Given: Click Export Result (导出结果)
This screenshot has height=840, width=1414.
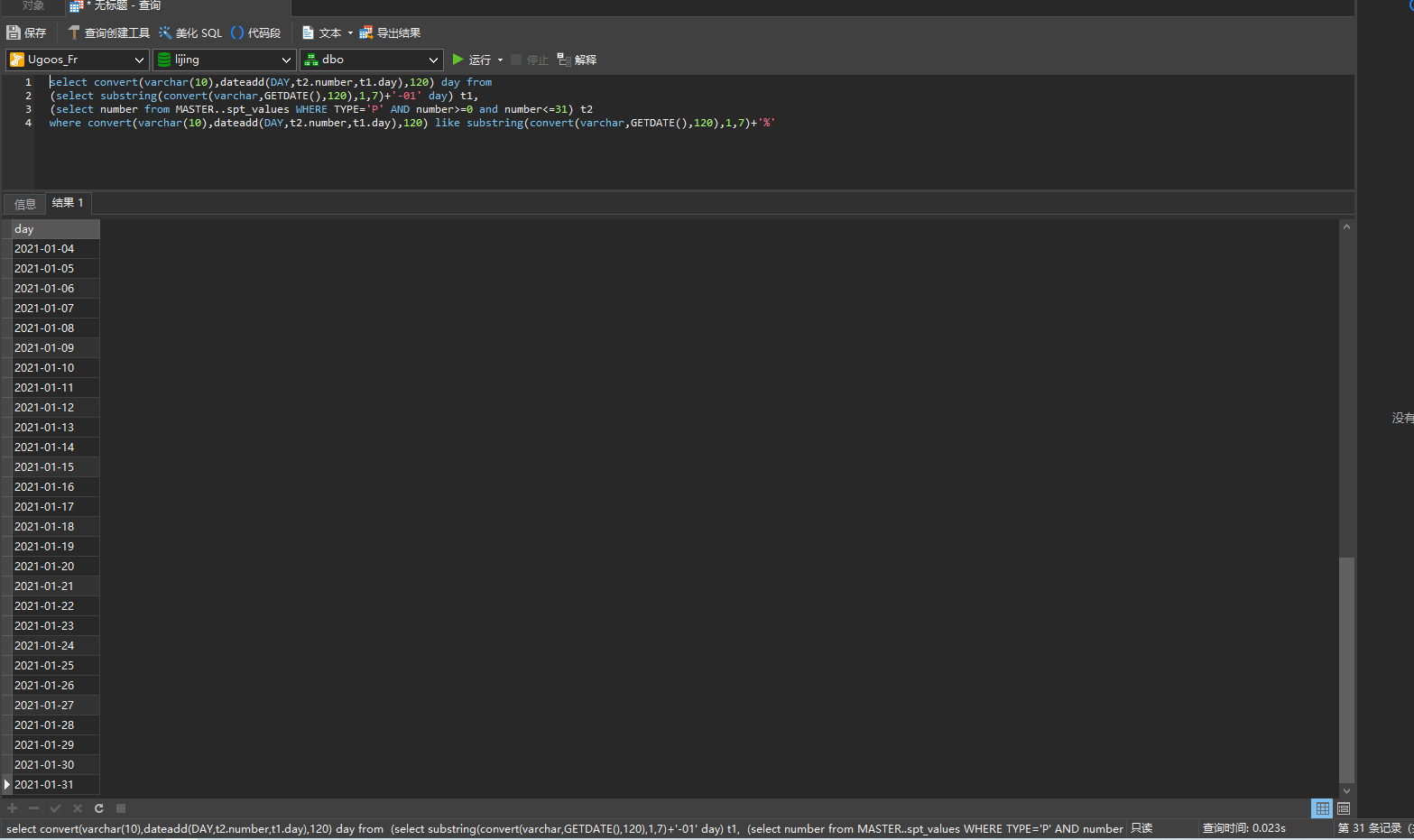Looking at the screenshot, I should (x=390, y=32).
